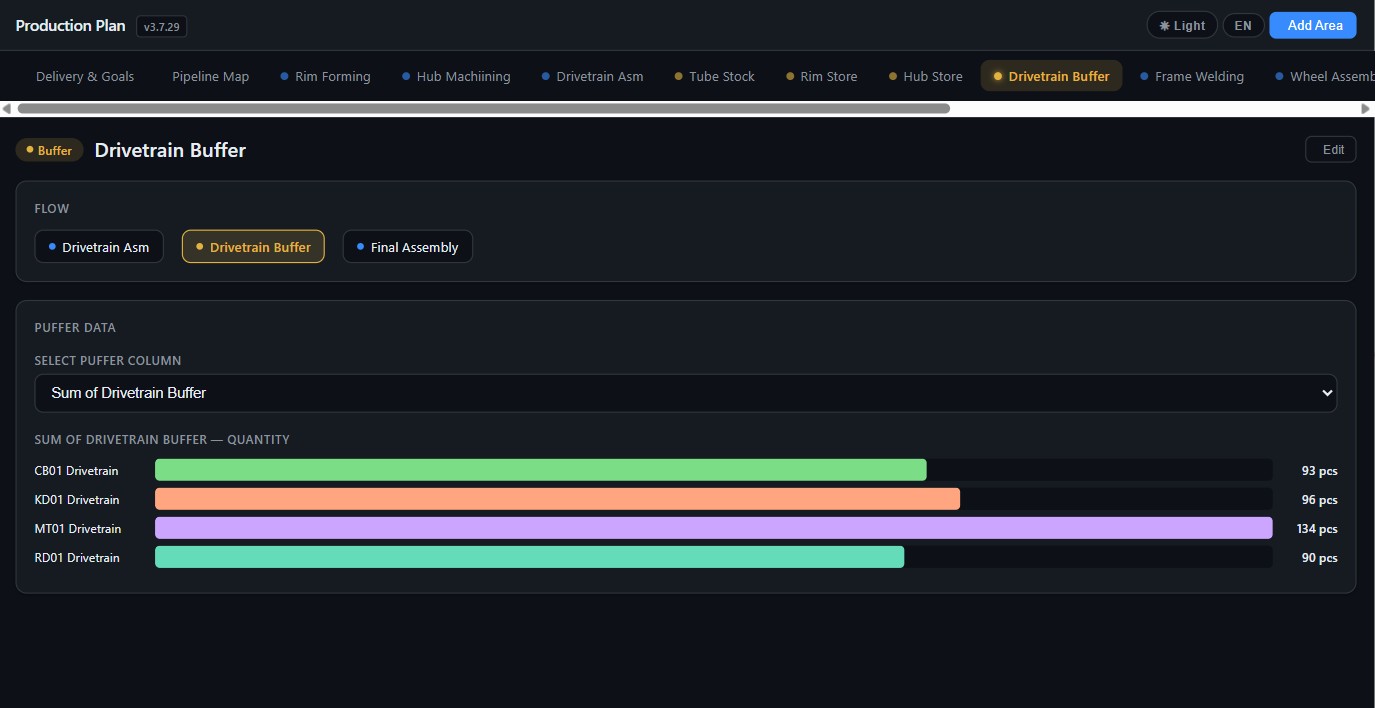Click the RD01 Drivetrain row label
The image size is (1375, 708).
[x=77, y=557]
